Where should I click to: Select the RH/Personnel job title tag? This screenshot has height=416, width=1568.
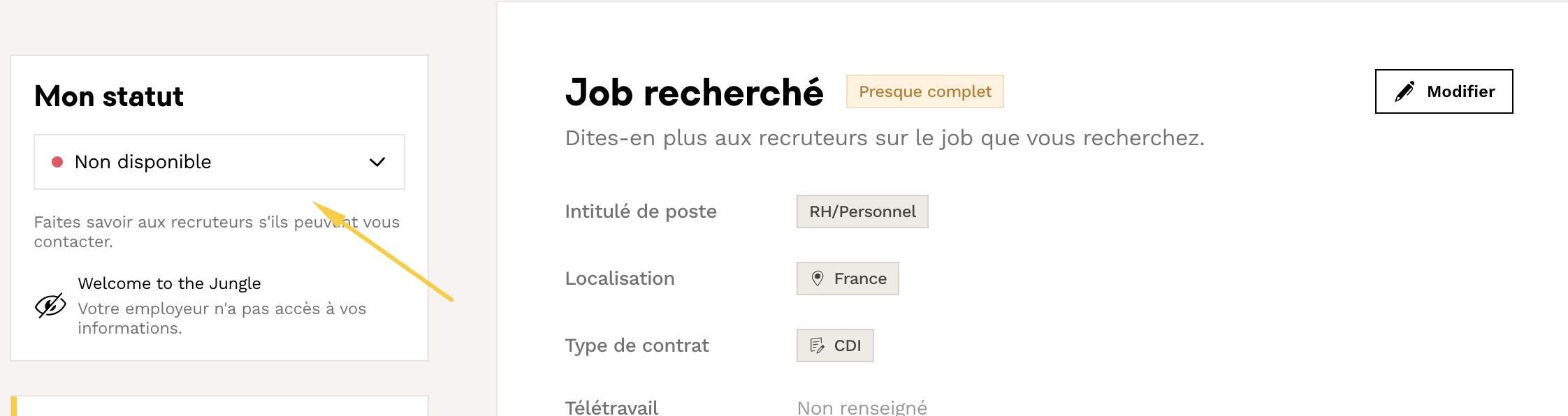coord(862,211)
